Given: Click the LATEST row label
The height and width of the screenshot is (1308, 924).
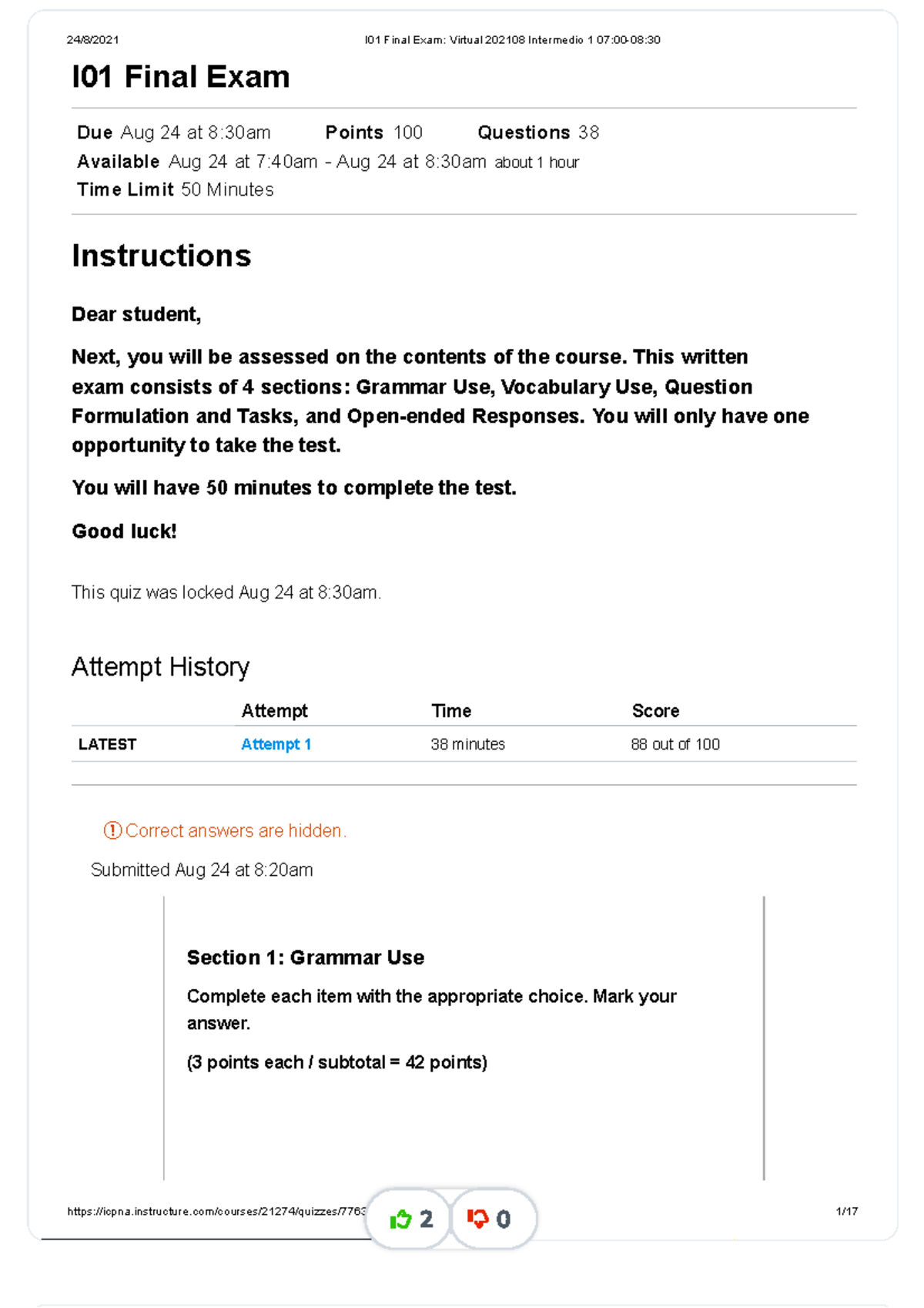Looking at the screenshot, I should 107,744.
